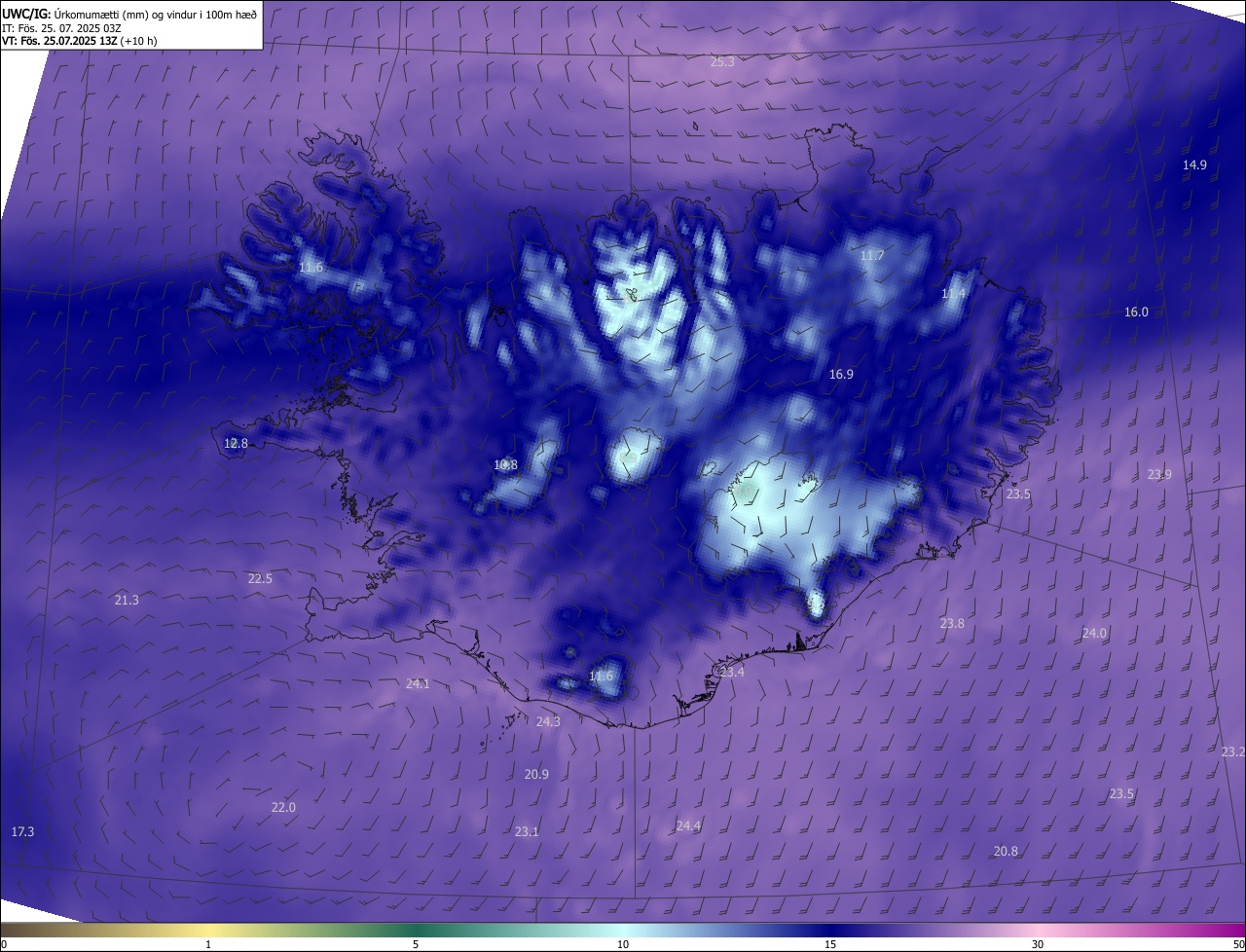This screenshot has height=952, width=1246.
Task: Click the 'IT: Fös. 25. 07. 2025 03Z' line
Action: [63, 28]
